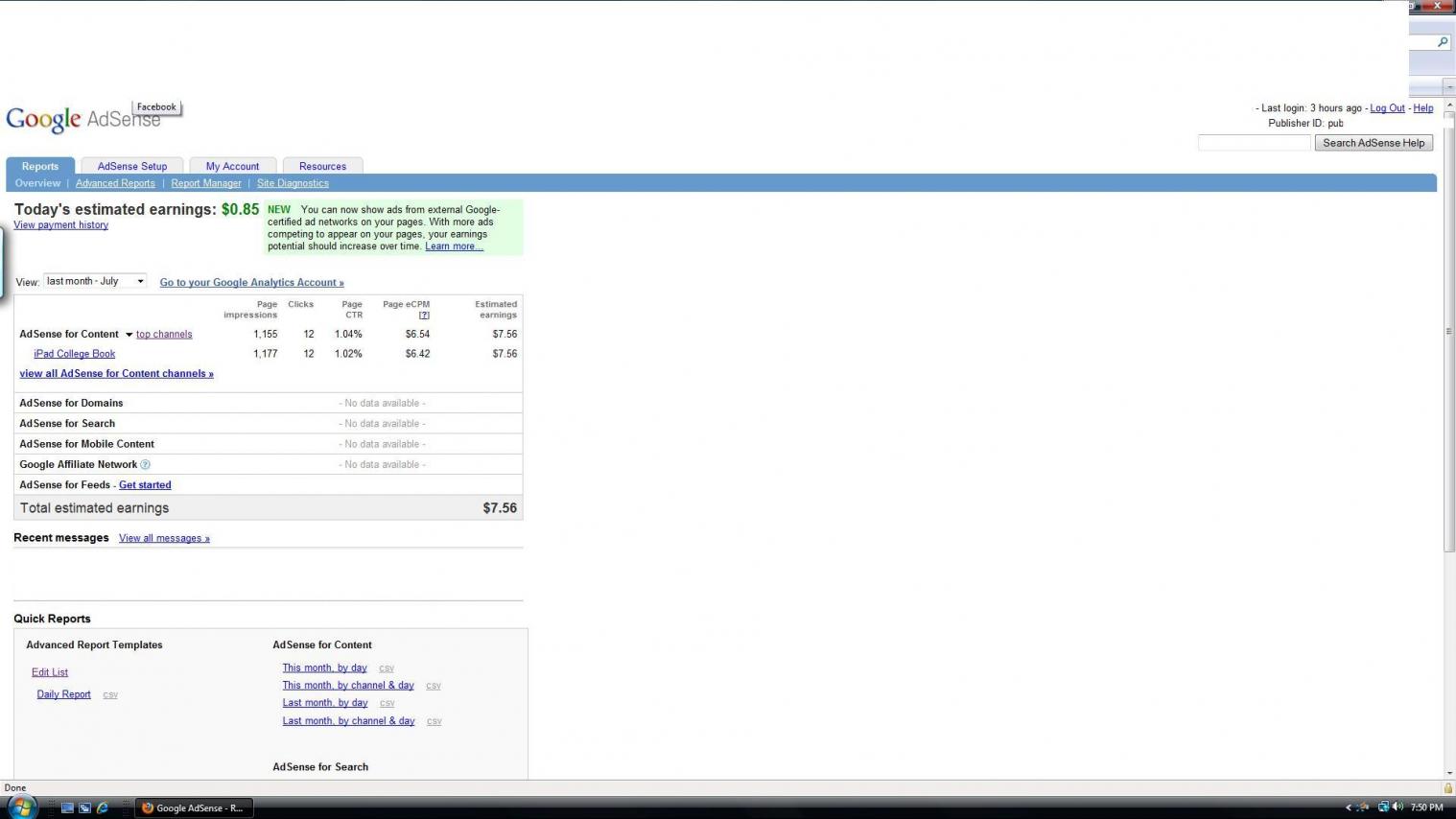
Task: Open the Report Manager sub-tab
Action: pyautogui.click(x=206, y=183)
